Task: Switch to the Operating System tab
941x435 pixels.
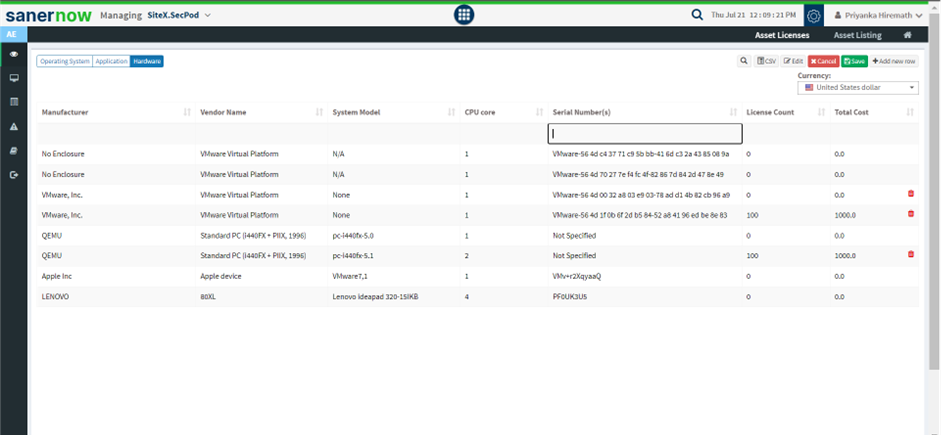Action: 65,61
